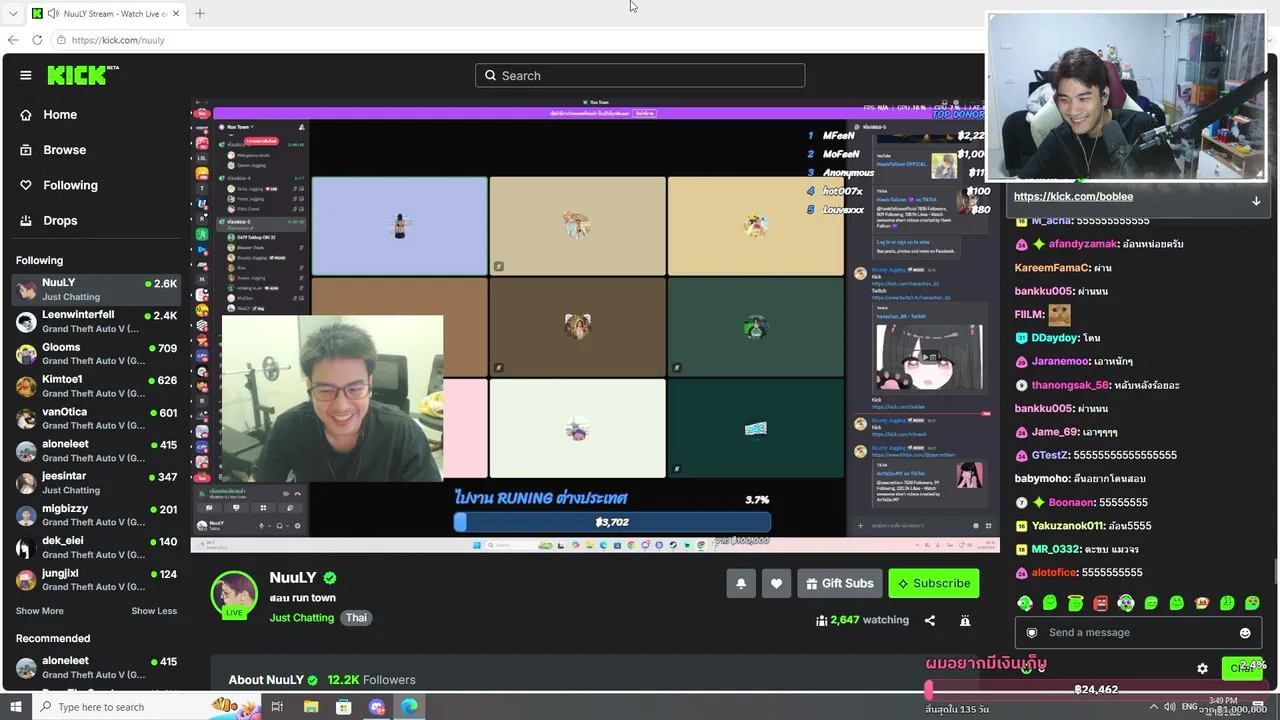Open recommended aloneleet channel under Recommended
Image resolution: width=1280 pixels, height=720 pixels.
point(97,667)
